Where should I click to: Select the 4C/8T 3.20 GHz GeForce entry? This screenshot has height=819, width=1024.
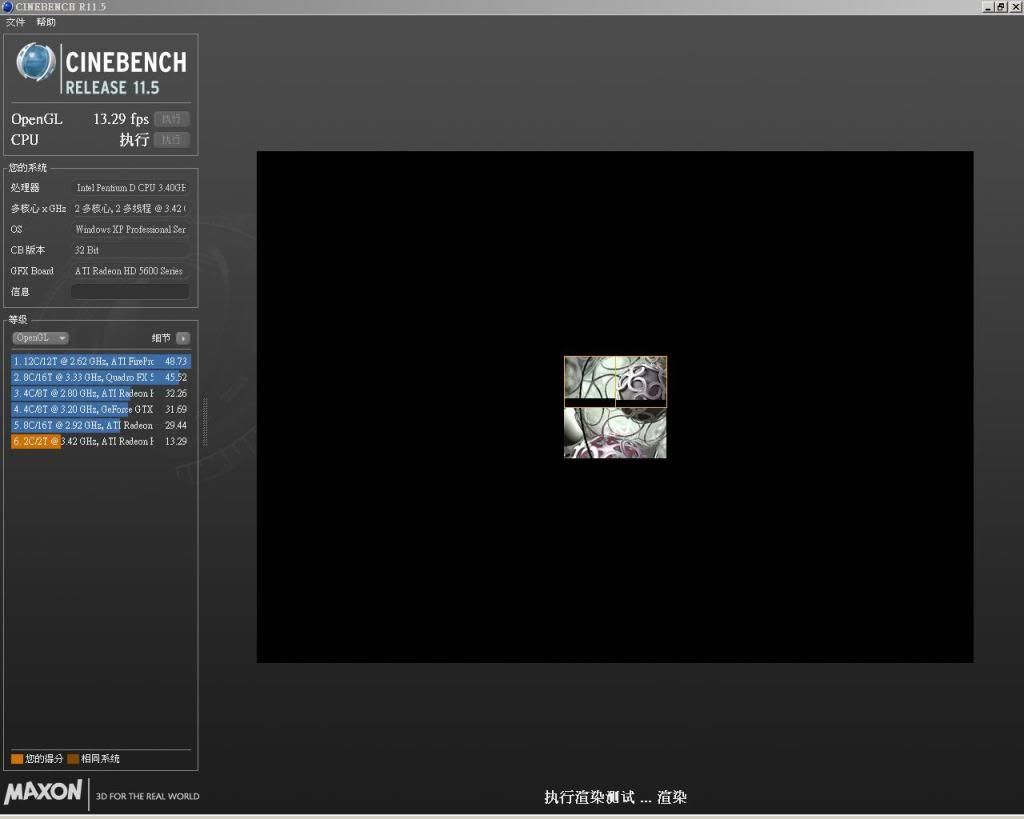click(100, 409)
